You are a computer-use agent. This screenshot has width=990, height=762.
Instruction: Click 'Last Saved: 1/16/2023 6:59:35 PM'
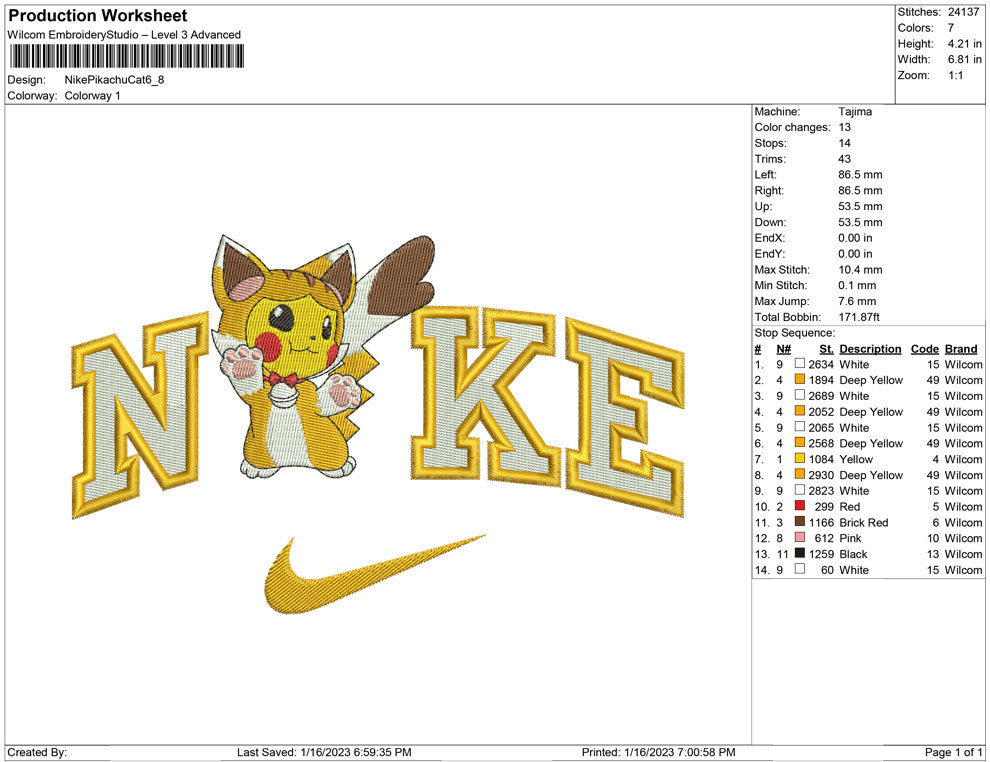[324, 752]
